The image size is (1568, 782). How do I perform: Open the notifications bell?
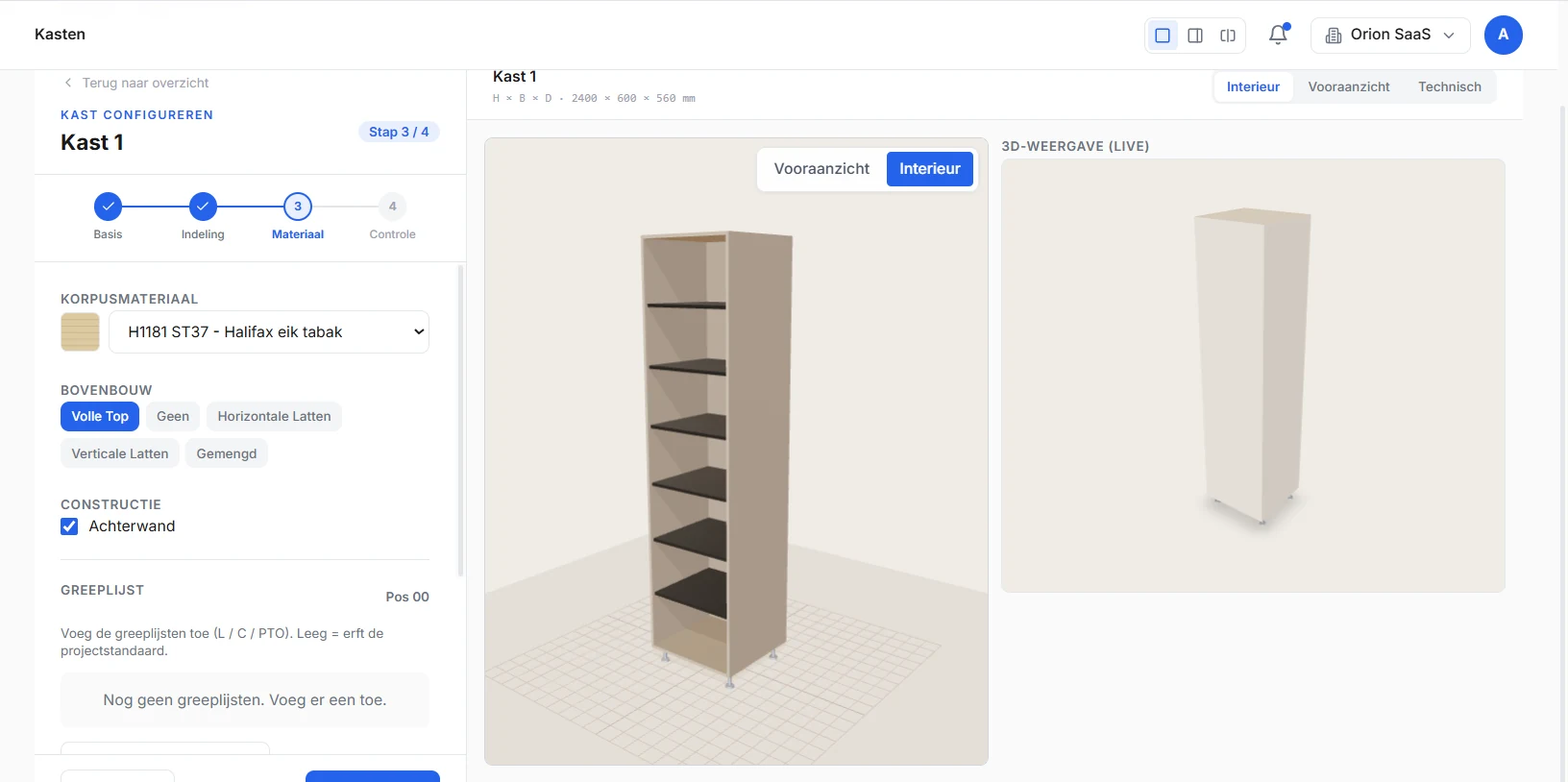coord(1278,35)
